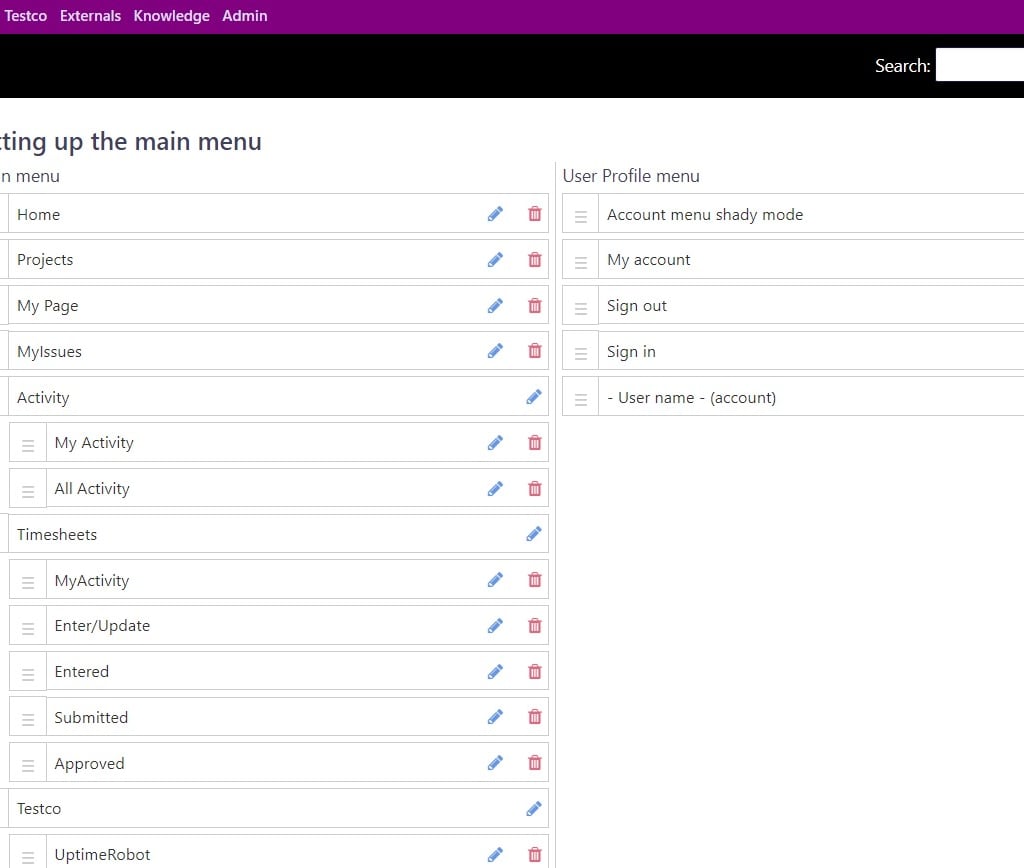Select the User name (account) label
This screenshot has width=1024, height=868.
click(x=692, y=398)
